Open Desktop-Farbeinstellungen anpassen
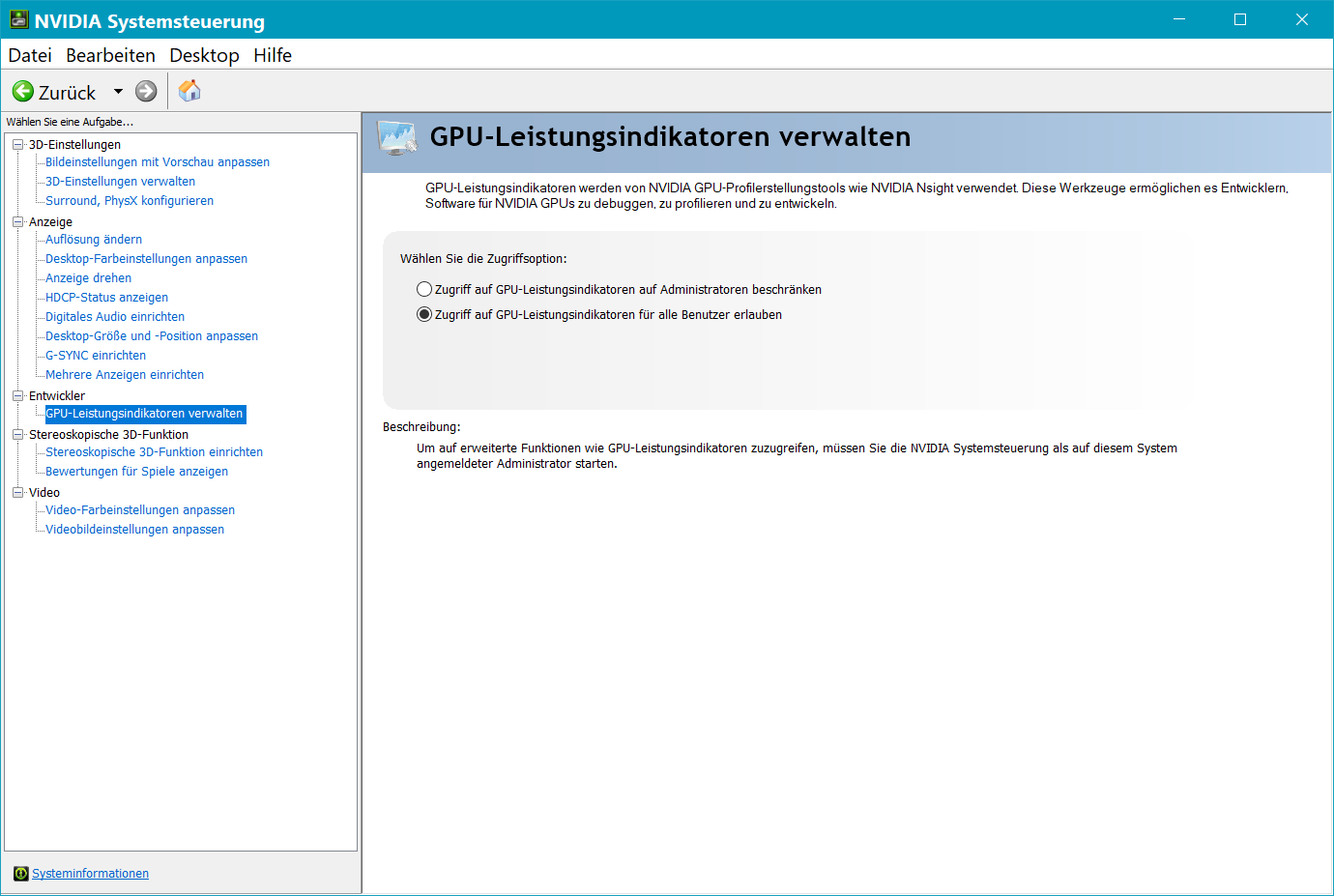 click(x=146, y=259)
